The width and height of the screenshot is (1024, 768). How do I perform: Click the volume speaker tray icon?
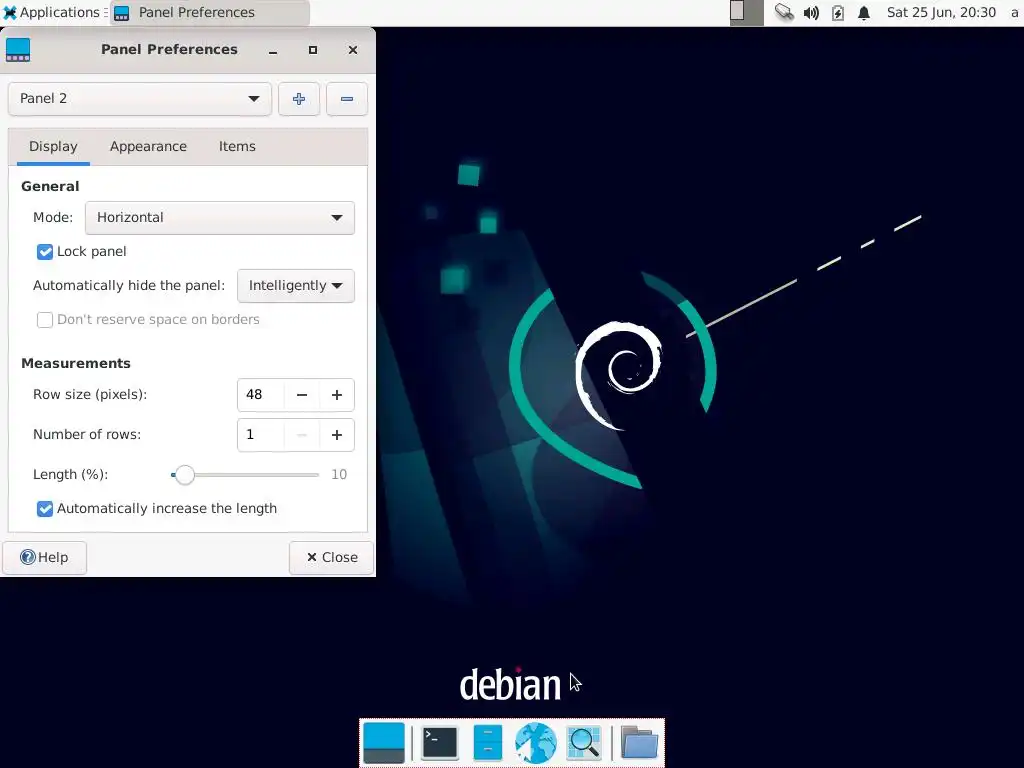(x=811, y=12)
